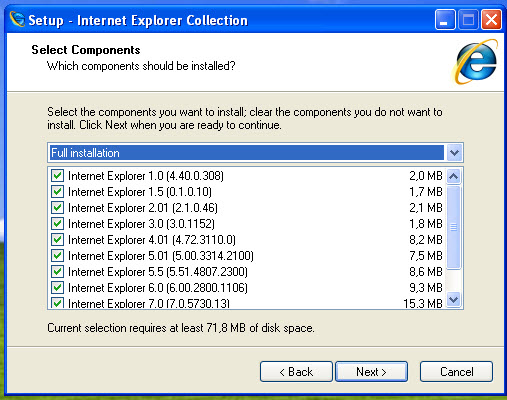Screen dimensions: 507x400
Task: Click the scroll down arrow in components list
Action: pos(453,299)
